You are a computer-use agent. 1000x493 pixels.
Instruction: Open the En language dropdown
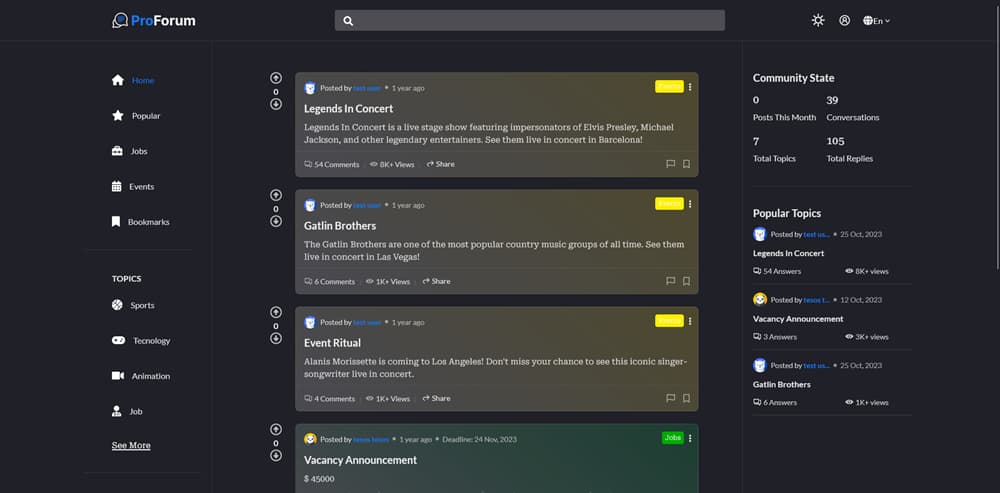click(x=876, y=20)
